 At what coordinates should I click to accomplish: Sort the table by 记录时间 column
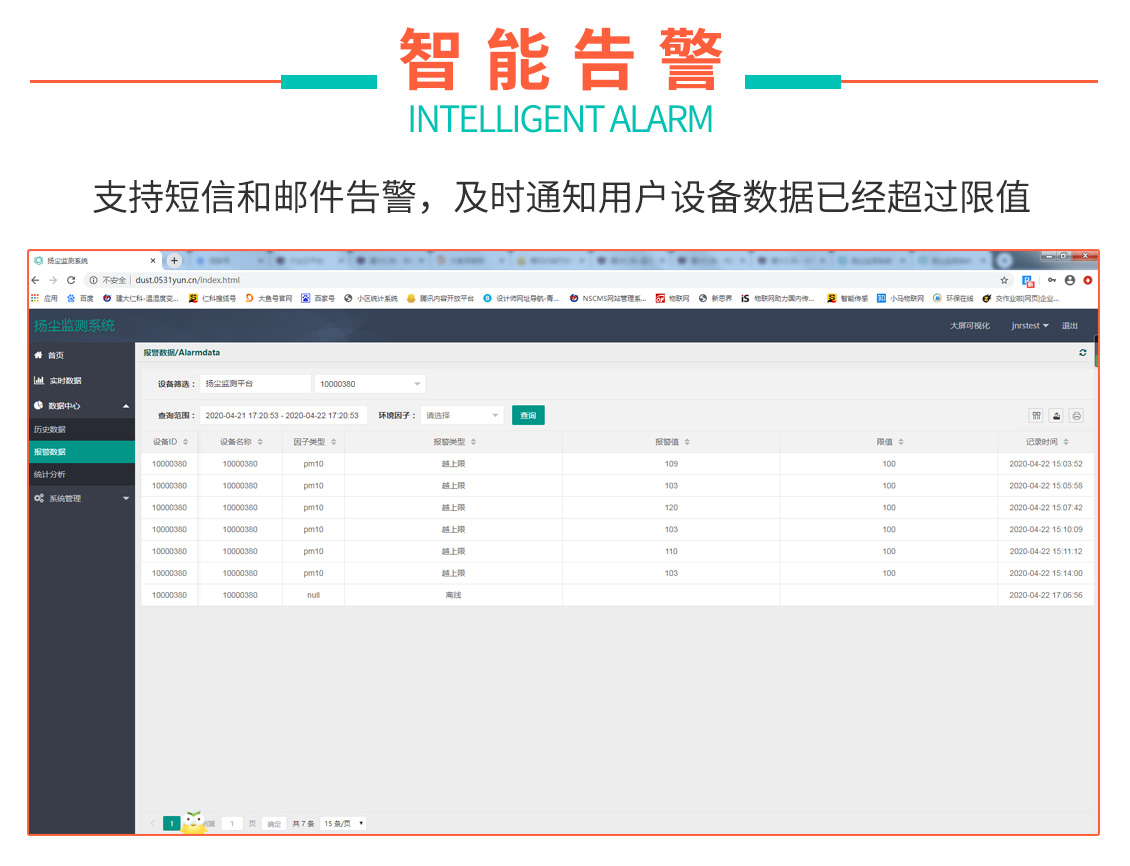coord(1066,442)
